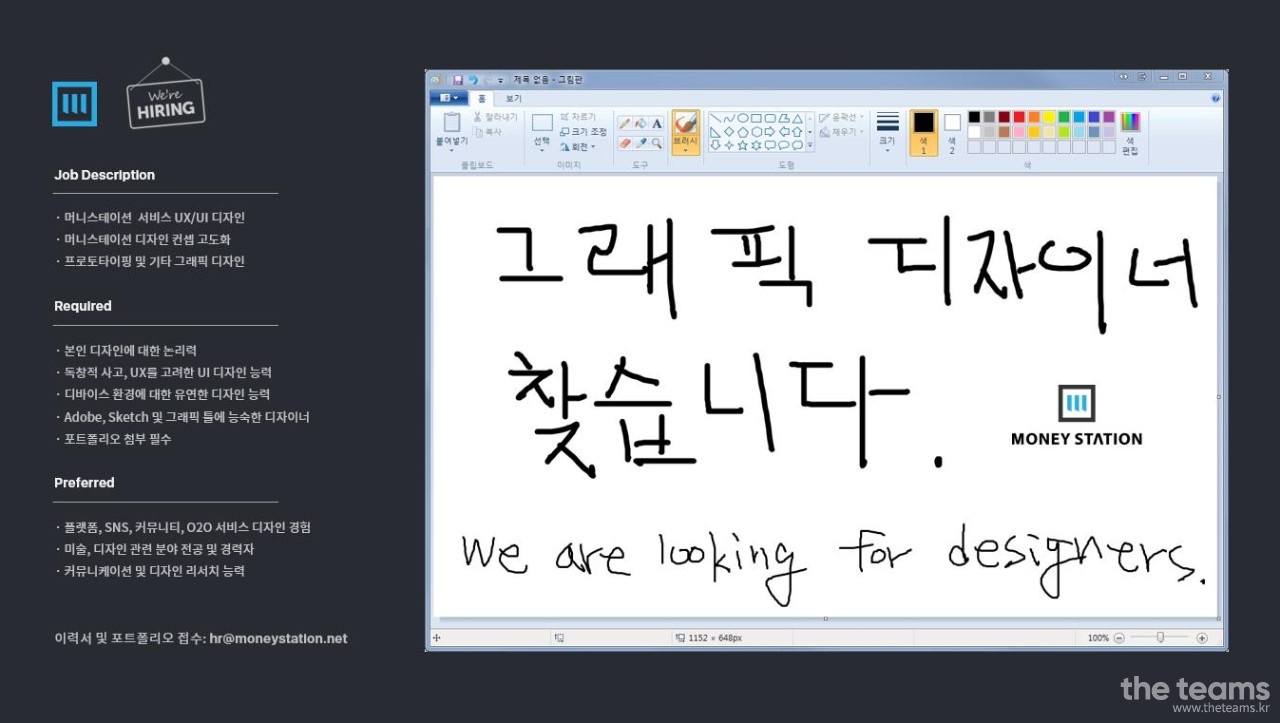Expand the Brushes (브러시) dropdown arrow
The height and width of the screenshot is (723, 1280).
[685, 151]
